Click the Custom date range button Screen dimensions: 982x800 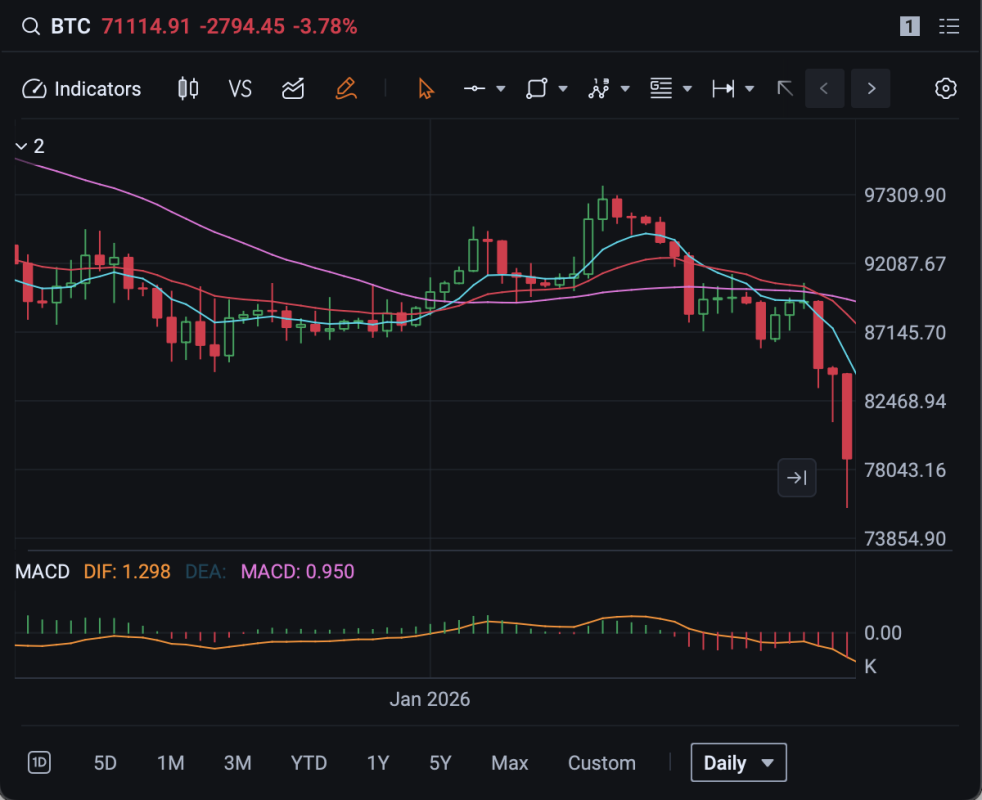601,763
